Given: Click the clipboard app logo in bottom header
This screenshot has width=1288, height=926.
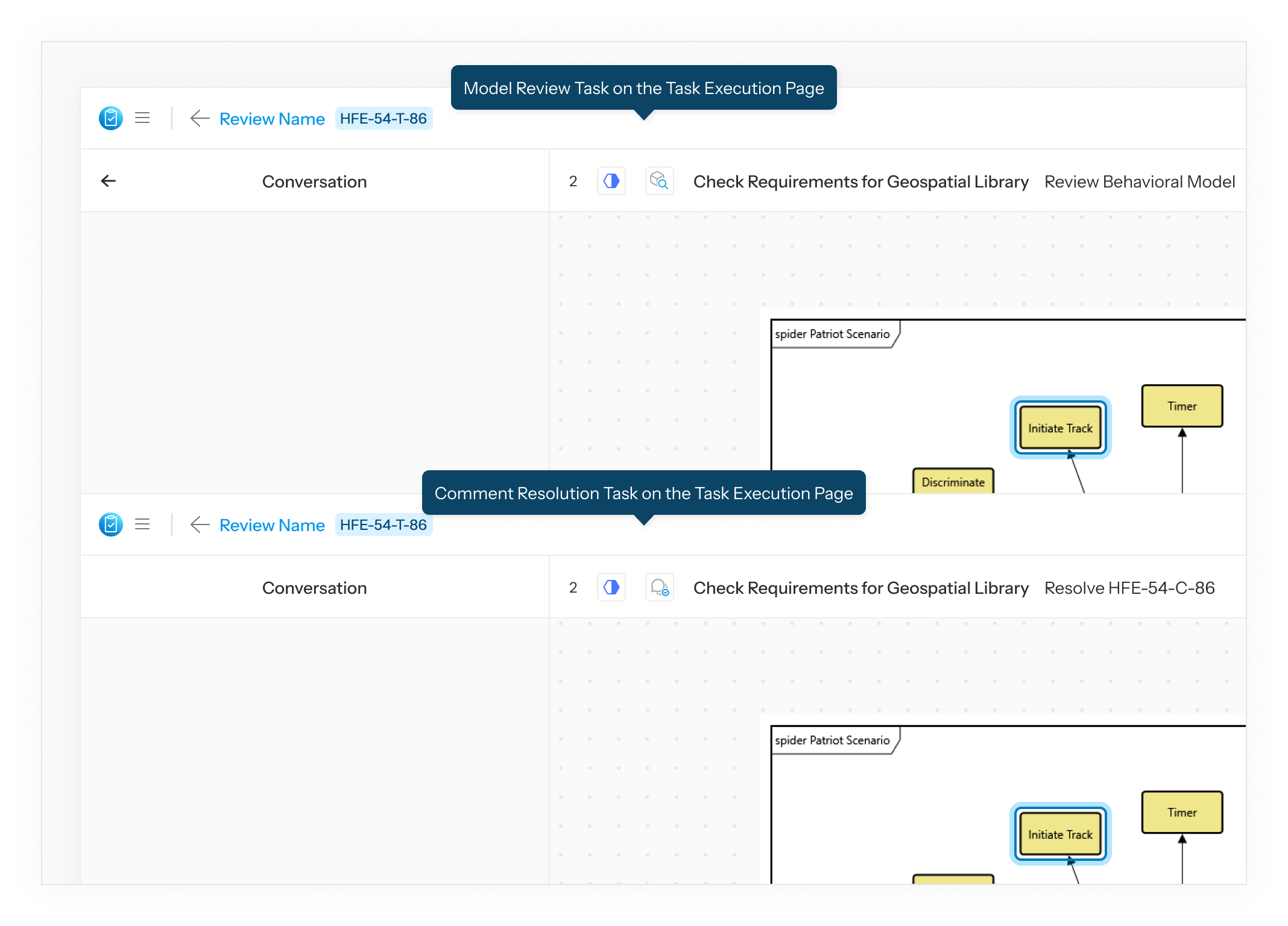Looking at the screenshot, I should pos(111,524).
